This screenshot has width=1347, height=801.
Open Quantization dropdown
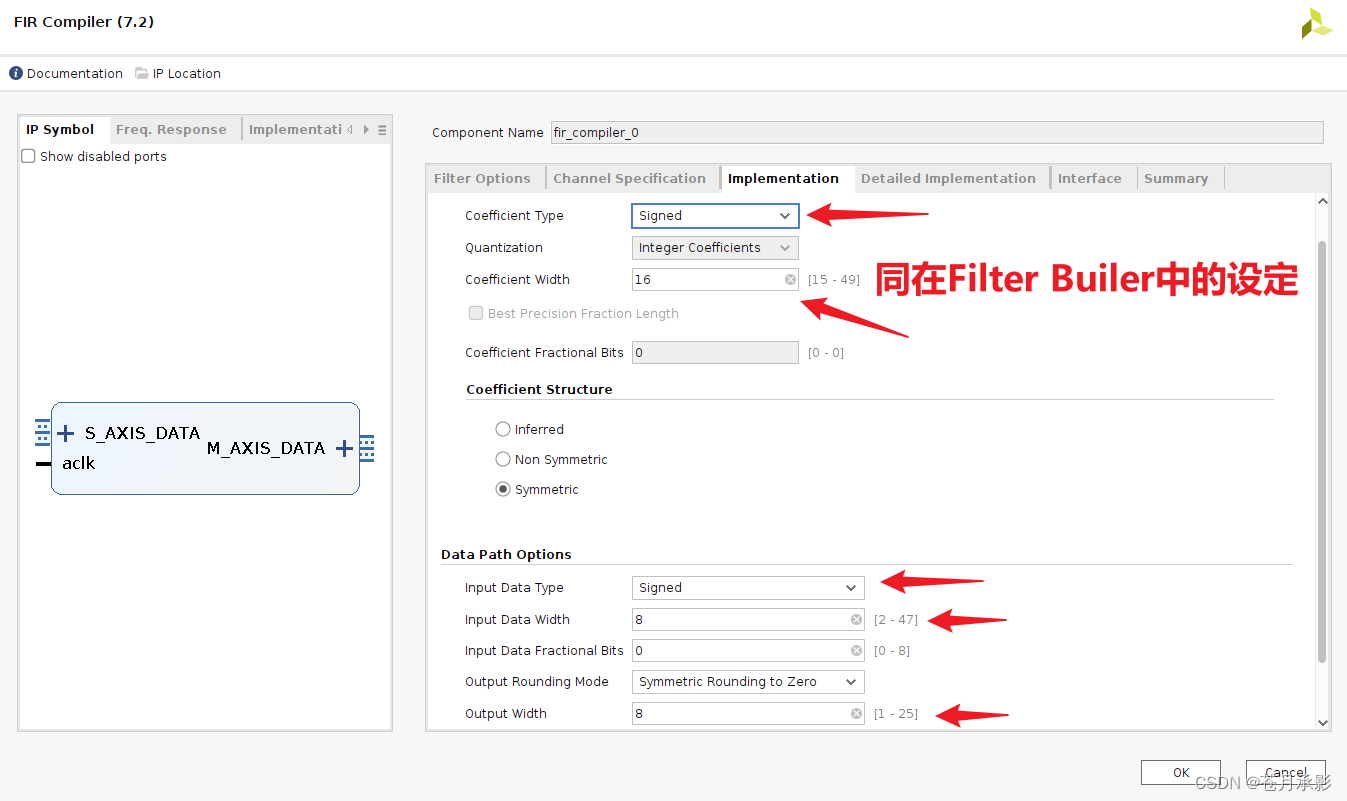715,248
